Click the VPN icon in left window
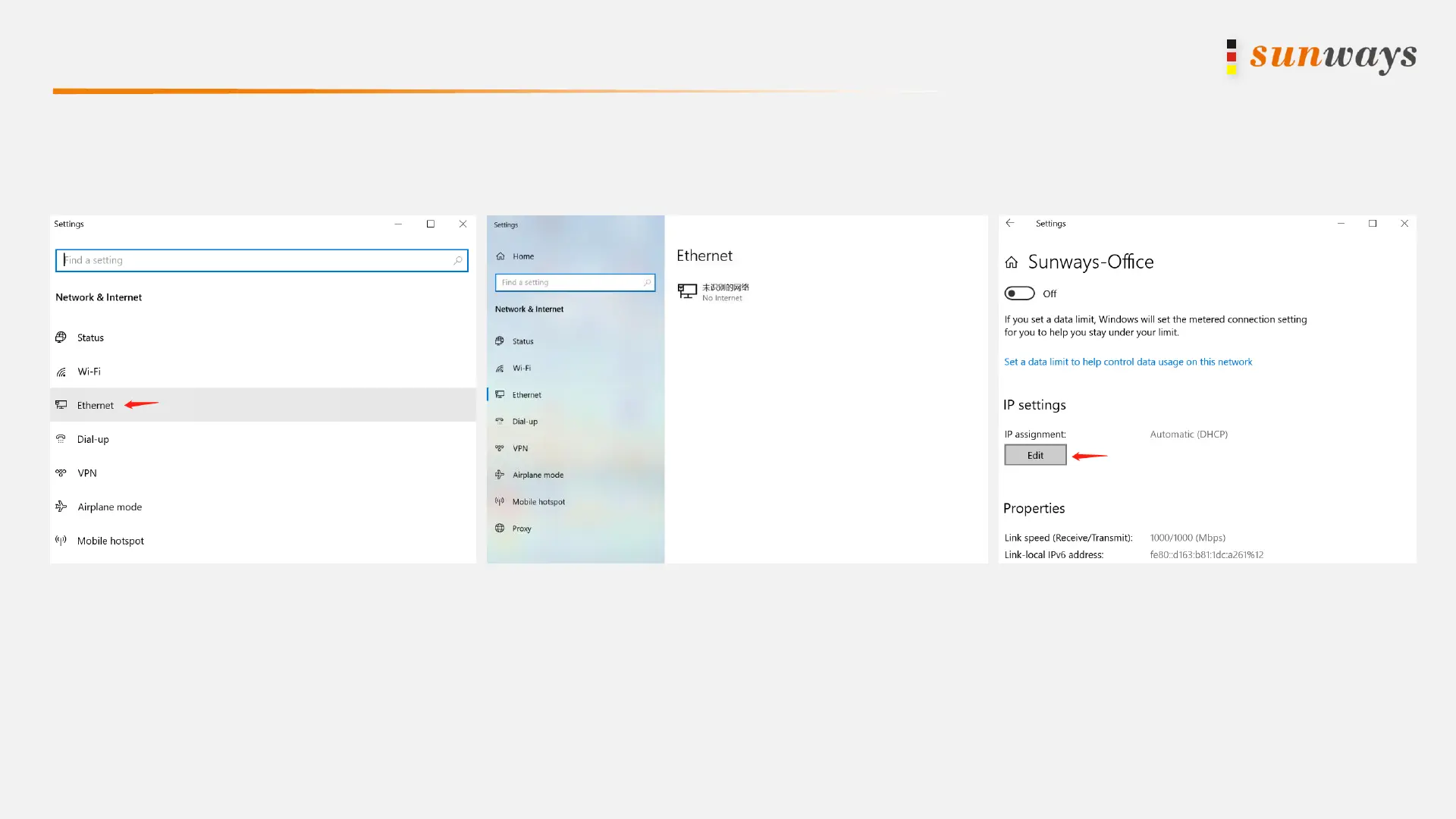The image size is (1456, 819). (x=61, y=473)
